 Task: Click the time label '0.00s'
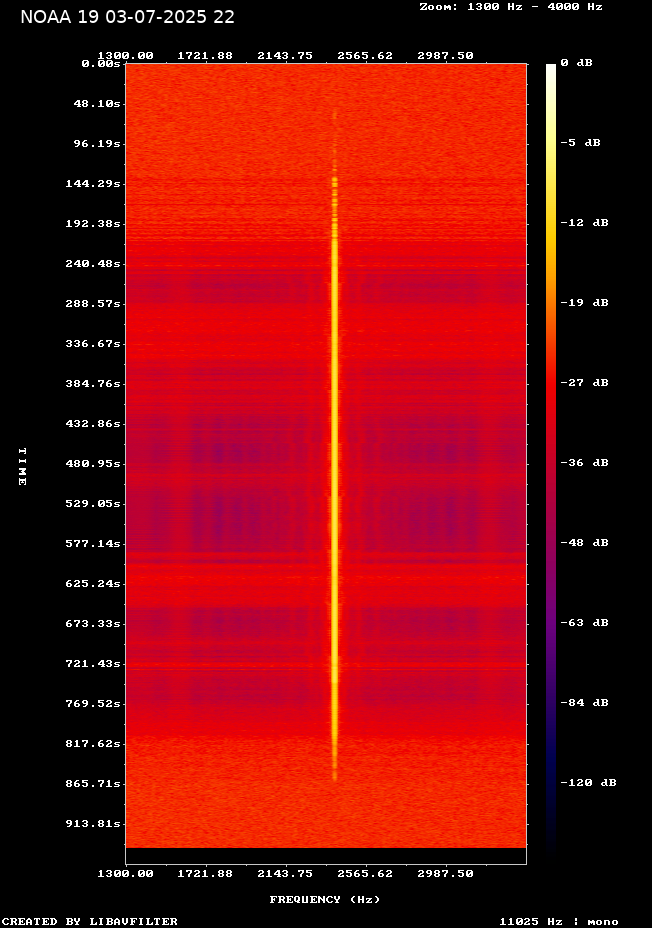click(101, 64)
